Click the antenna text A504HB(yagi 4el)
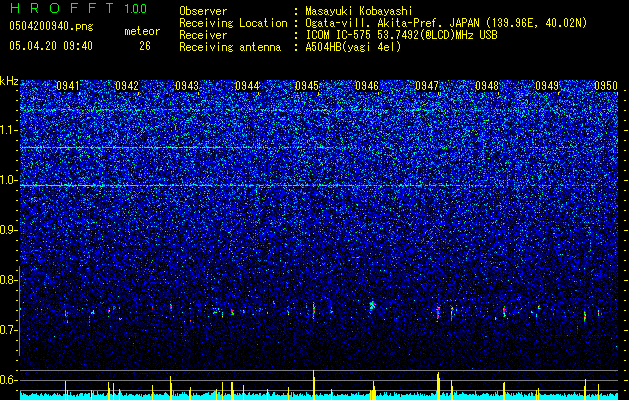 [353, 47]
